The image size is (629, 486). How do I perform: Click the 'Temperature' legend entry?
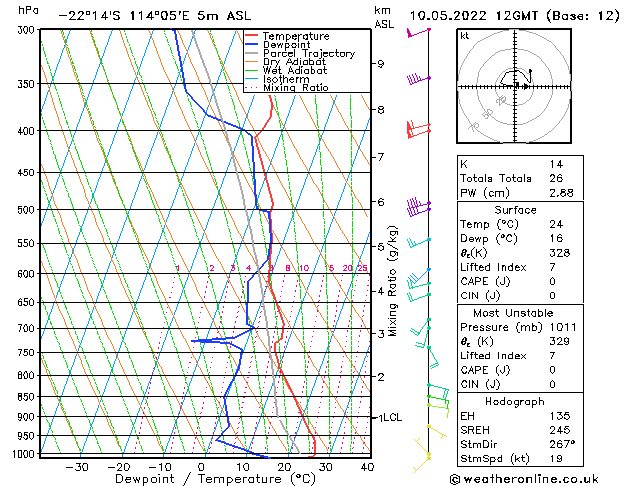point(296,36)
